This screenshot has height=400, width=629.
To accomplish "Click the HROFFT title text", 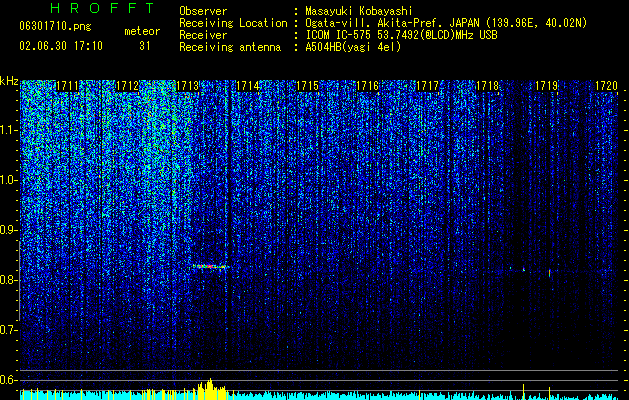I will point(103,8).
